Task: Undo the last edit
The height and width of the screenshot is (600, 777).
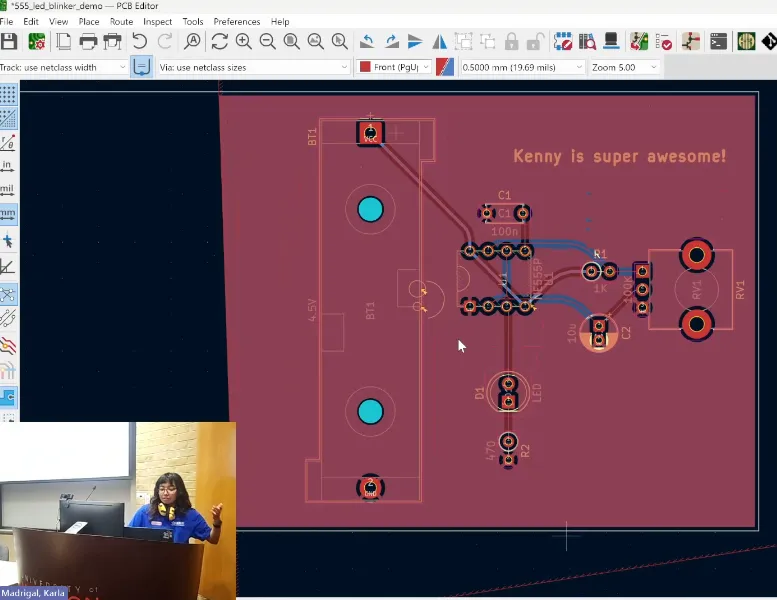Action: (140, 42)
